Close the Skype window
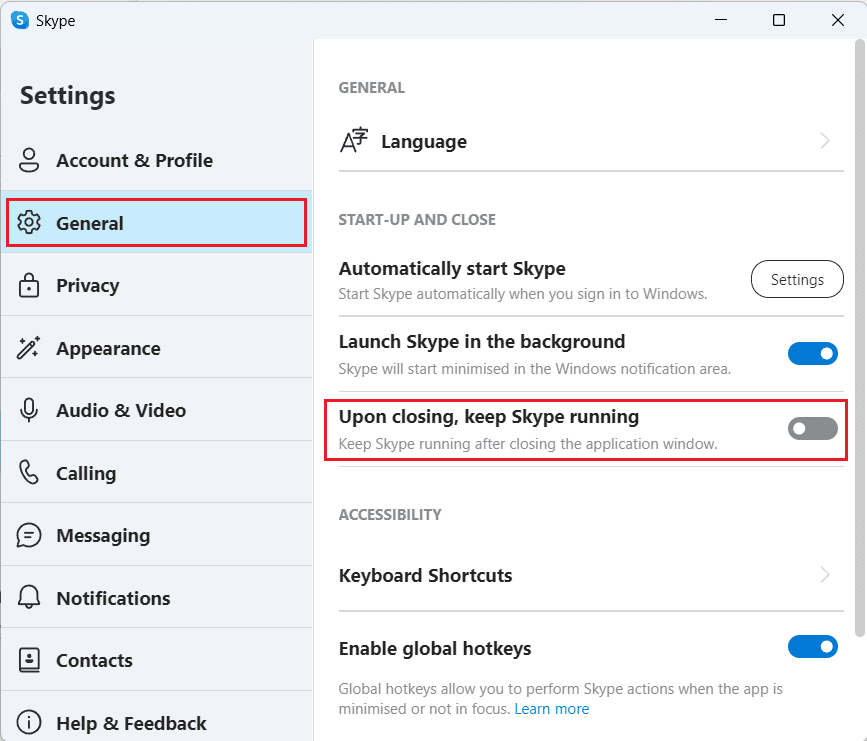Screen dimensions: 867x741 tap(837, 20)
